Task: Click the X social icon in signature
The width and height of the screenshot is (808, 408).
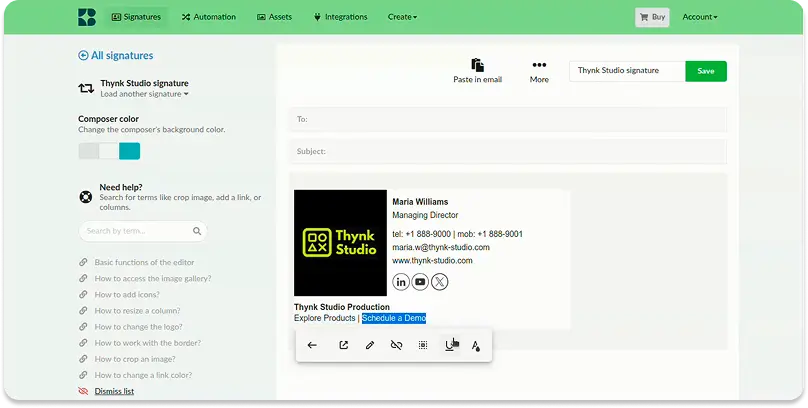Action: [440, 282]
